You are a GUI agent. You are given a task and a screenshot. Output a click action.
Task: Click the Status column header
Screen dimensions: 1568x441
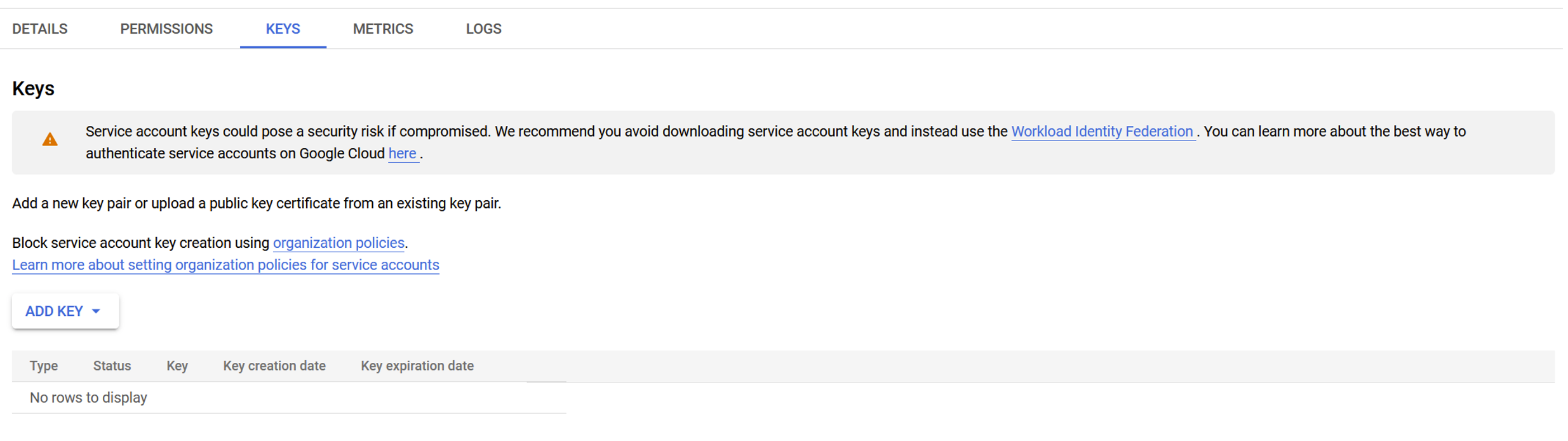click(x=112, y=366)
